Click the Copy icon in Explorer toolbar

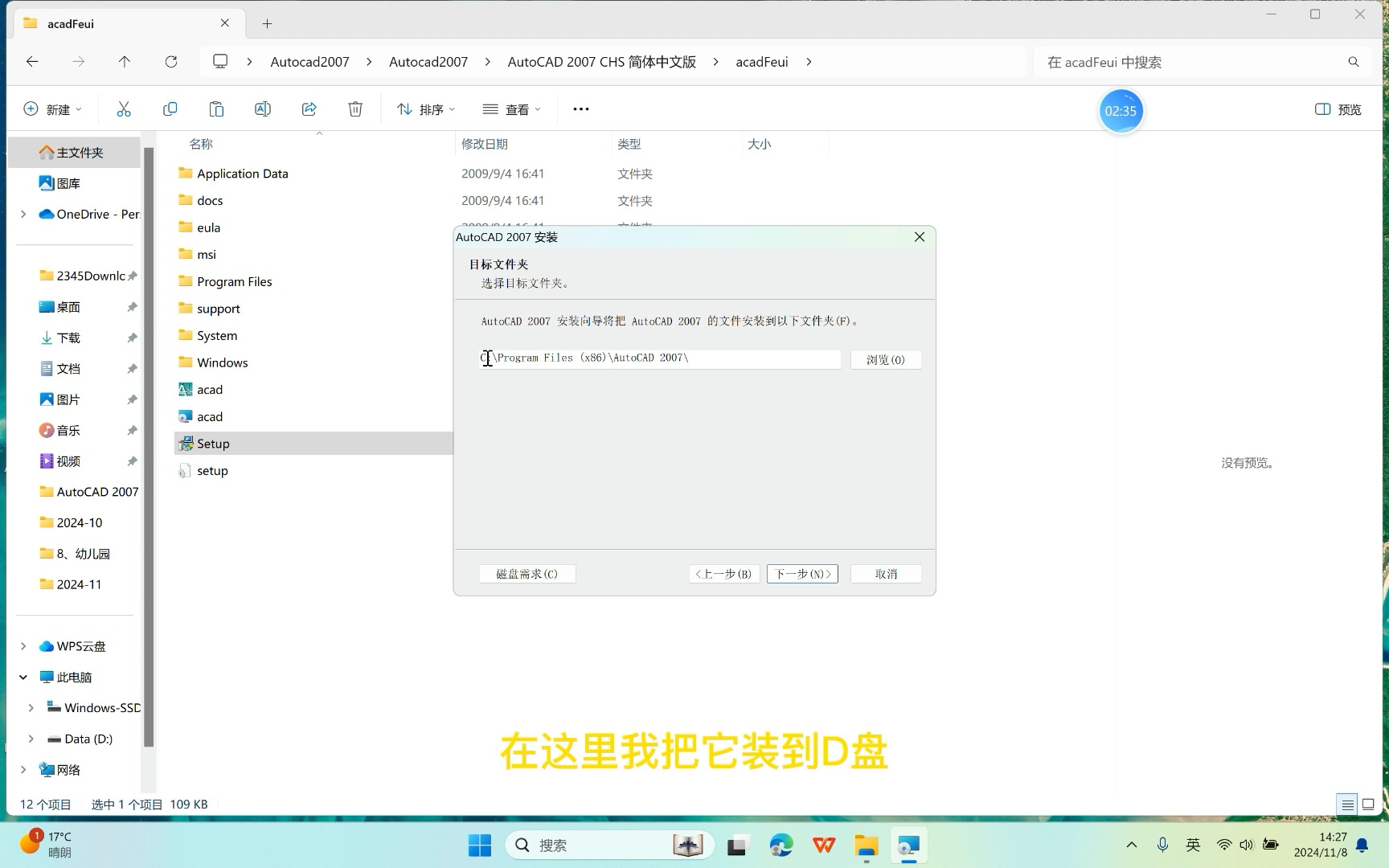point(170,109)
